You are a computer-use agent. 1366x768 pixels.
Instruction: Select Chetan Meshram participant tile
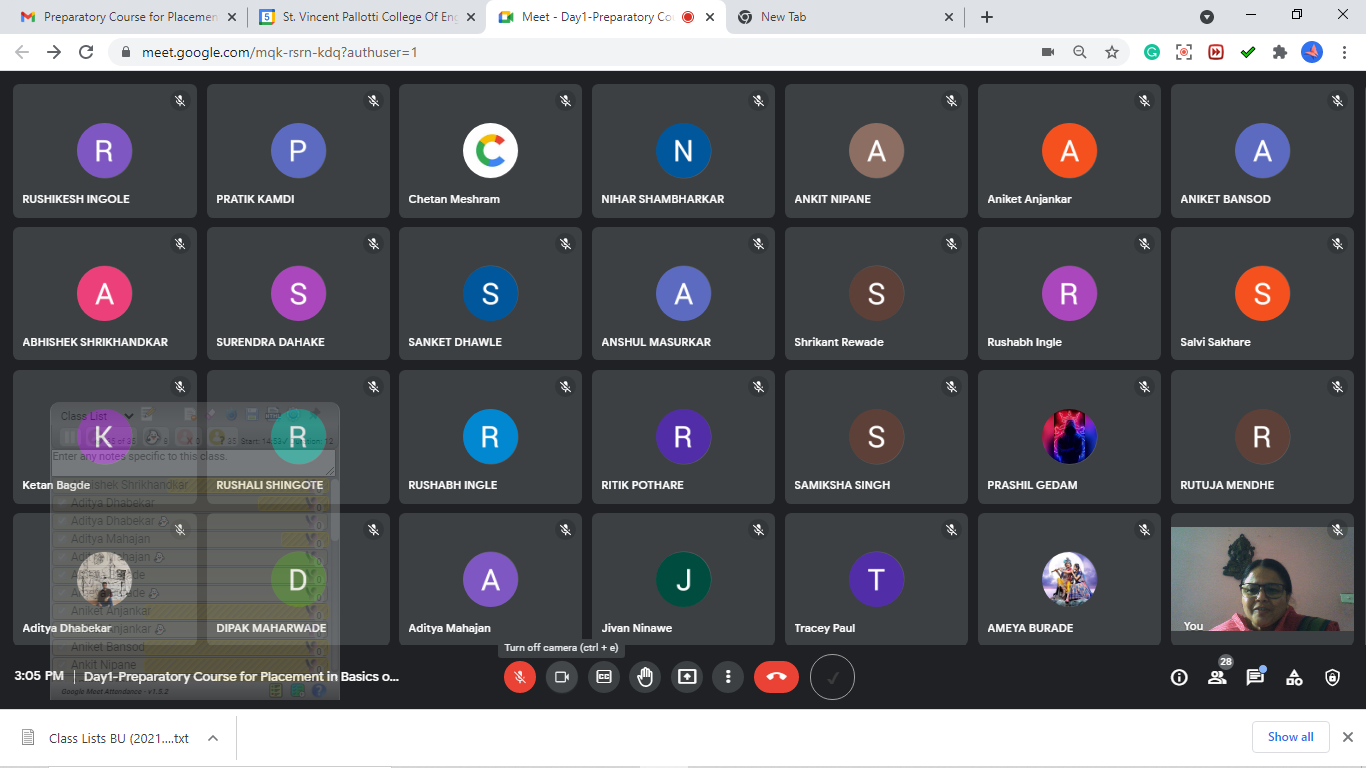[490, 151]
